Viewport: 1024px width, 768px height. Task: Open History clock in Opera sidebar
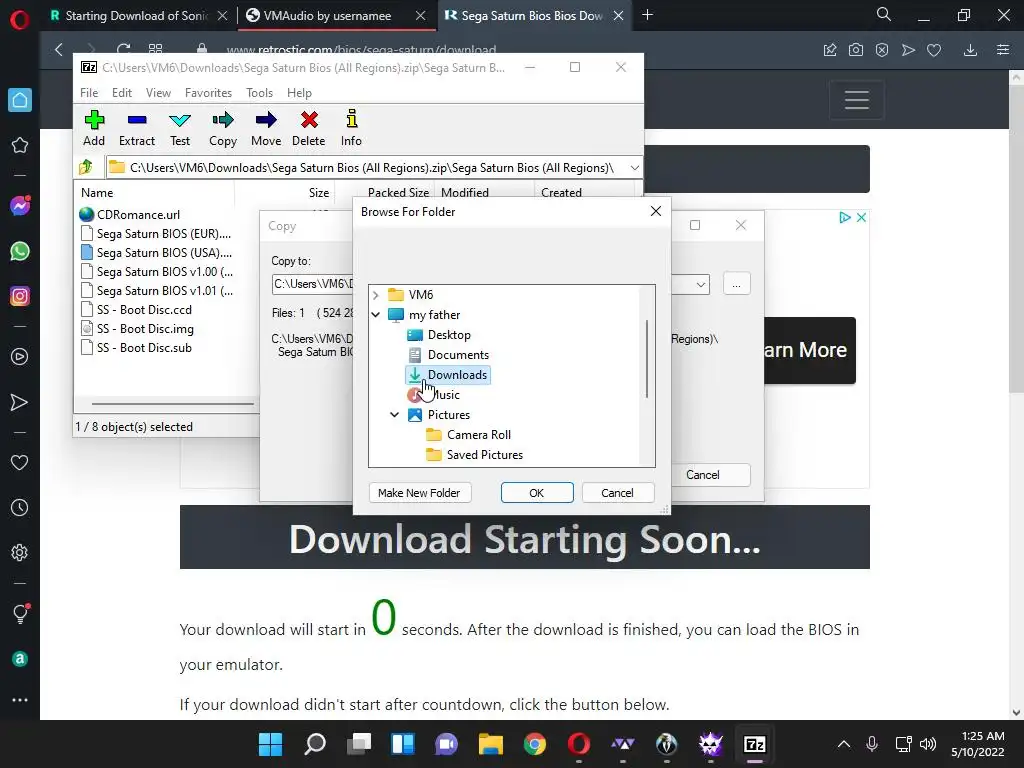pos(20,507)
